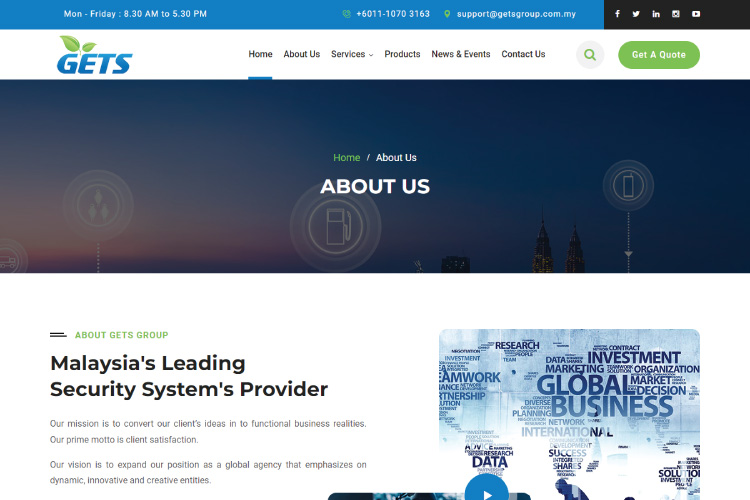Viewport: 750px width, 500px height.
Task: Click the +6011-1070 3163 phone number
Action: tap(393, 14)
